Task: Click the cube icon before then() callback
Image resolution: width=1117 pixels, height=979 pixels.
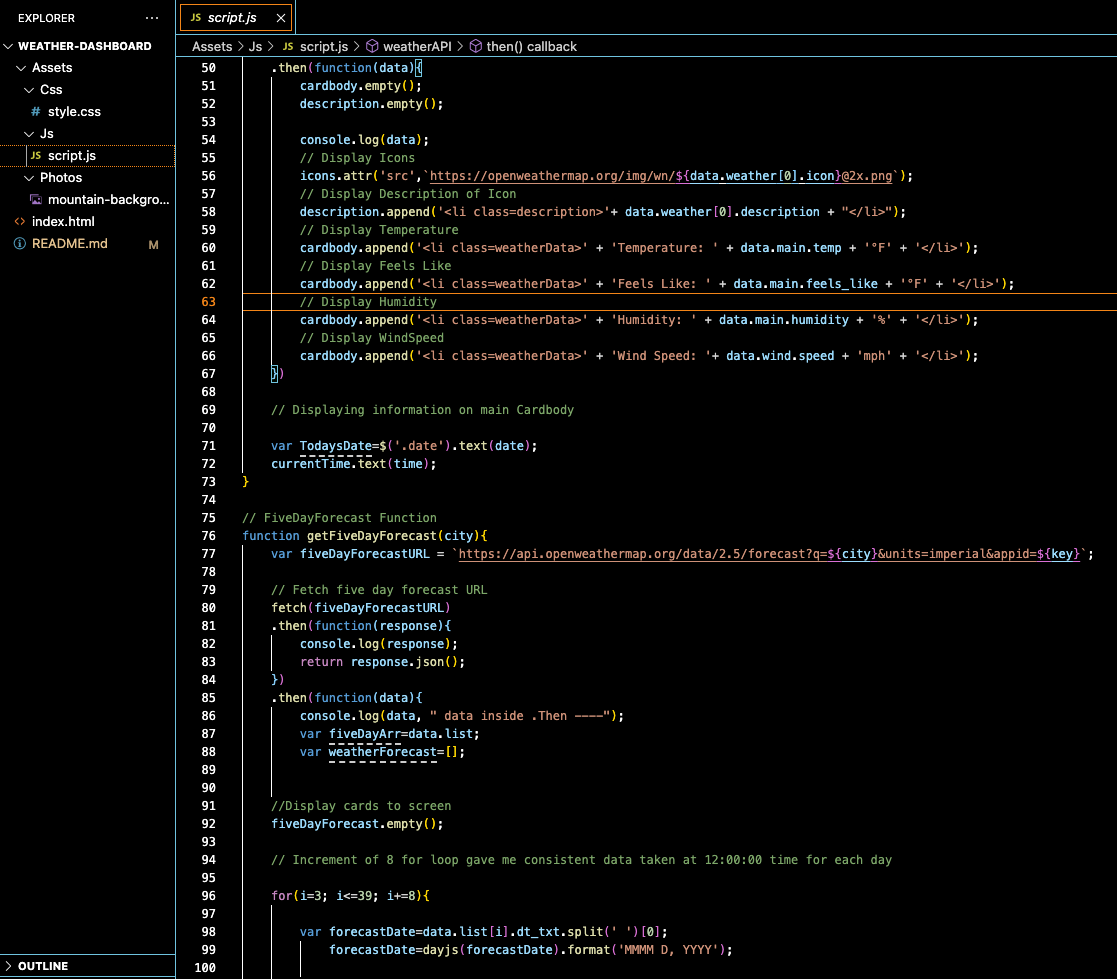Action: (x=475, y=46)
